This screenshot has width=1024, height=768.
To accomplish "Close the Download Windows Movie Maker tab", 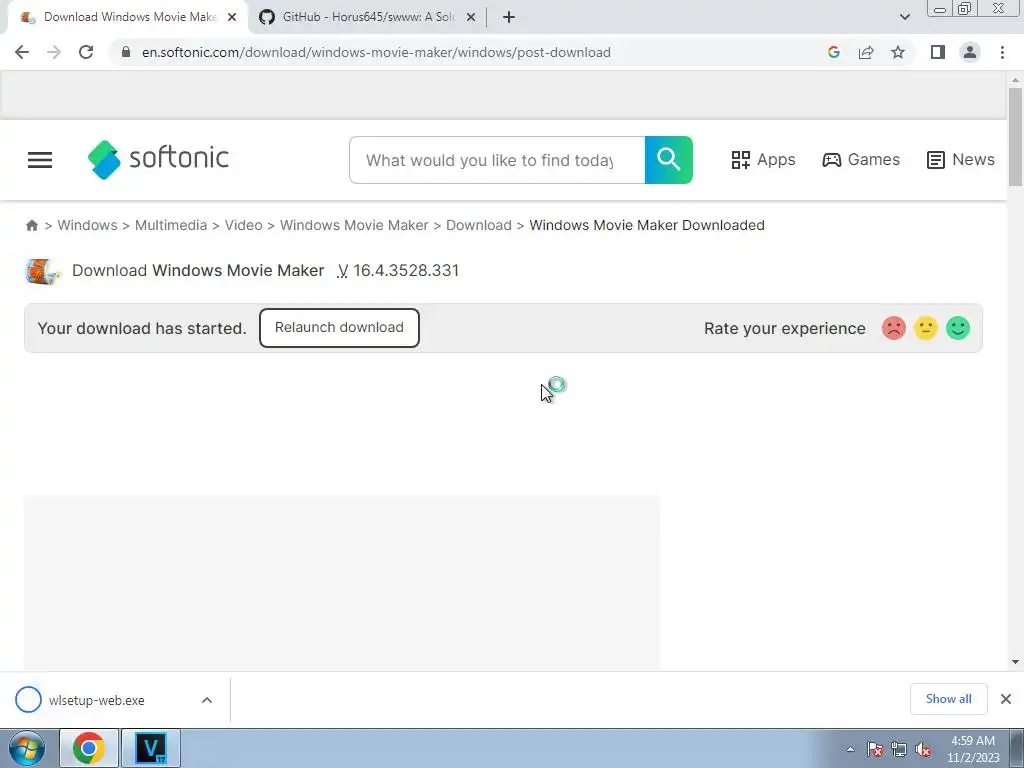I will 232,18.
